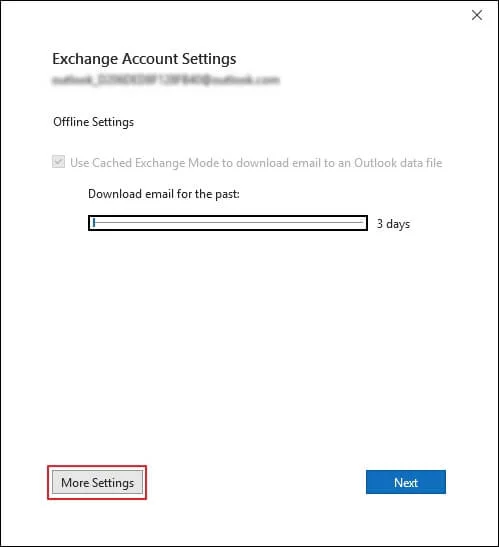Open the More Settings button
The width and height of the screenshot is (499, 547).
click(x=97, y=482)
